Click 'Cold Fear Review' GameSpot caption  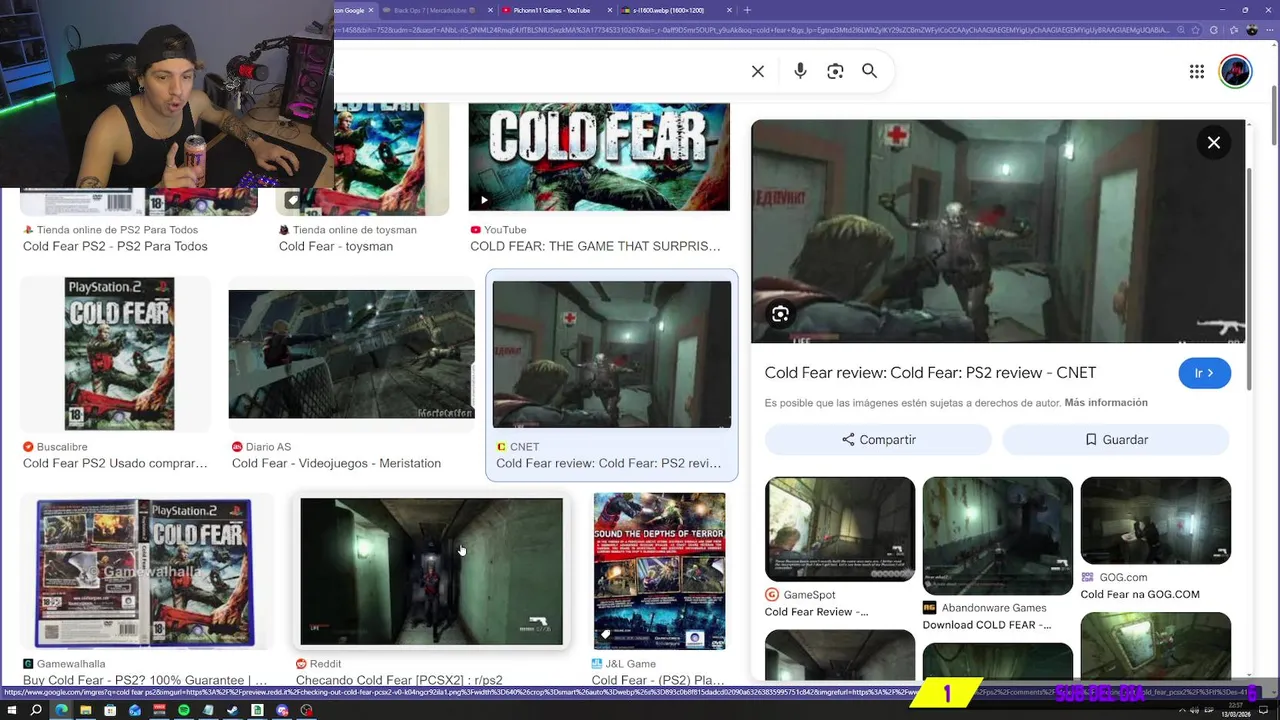[816, 612]
